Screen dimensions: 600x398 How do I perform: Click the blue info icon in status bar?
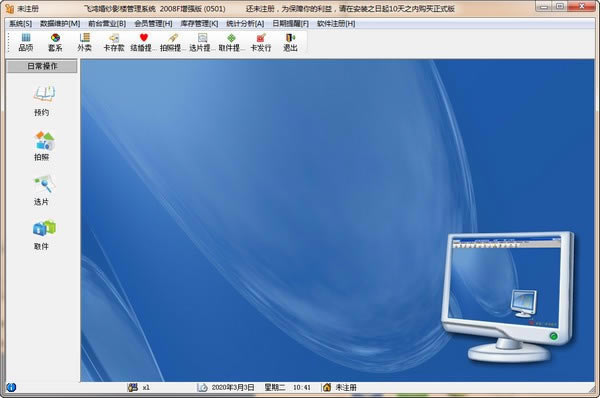(x=11, y=387)
